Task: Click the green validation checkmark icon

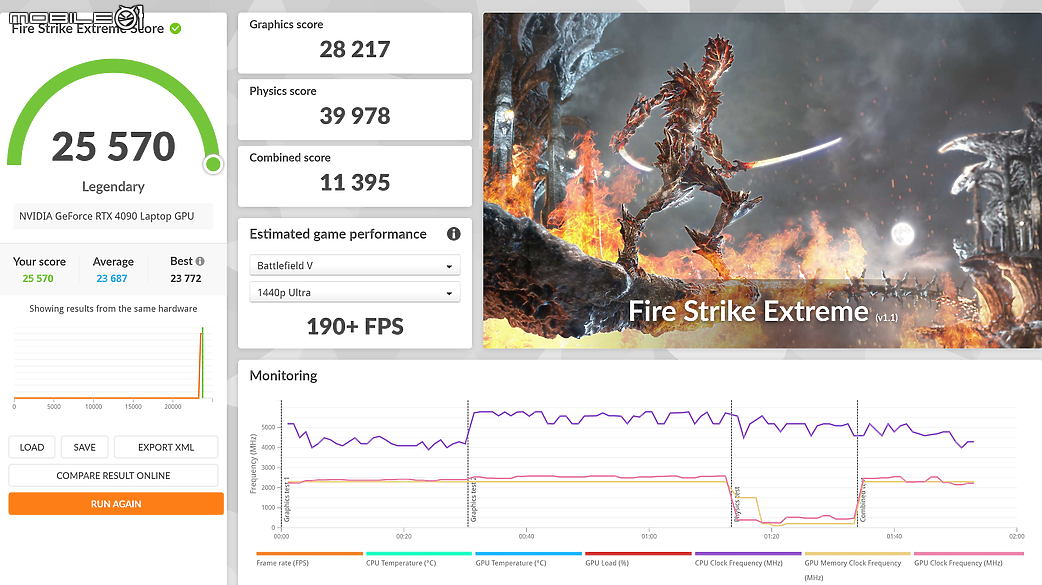Action: coord(175,29)
